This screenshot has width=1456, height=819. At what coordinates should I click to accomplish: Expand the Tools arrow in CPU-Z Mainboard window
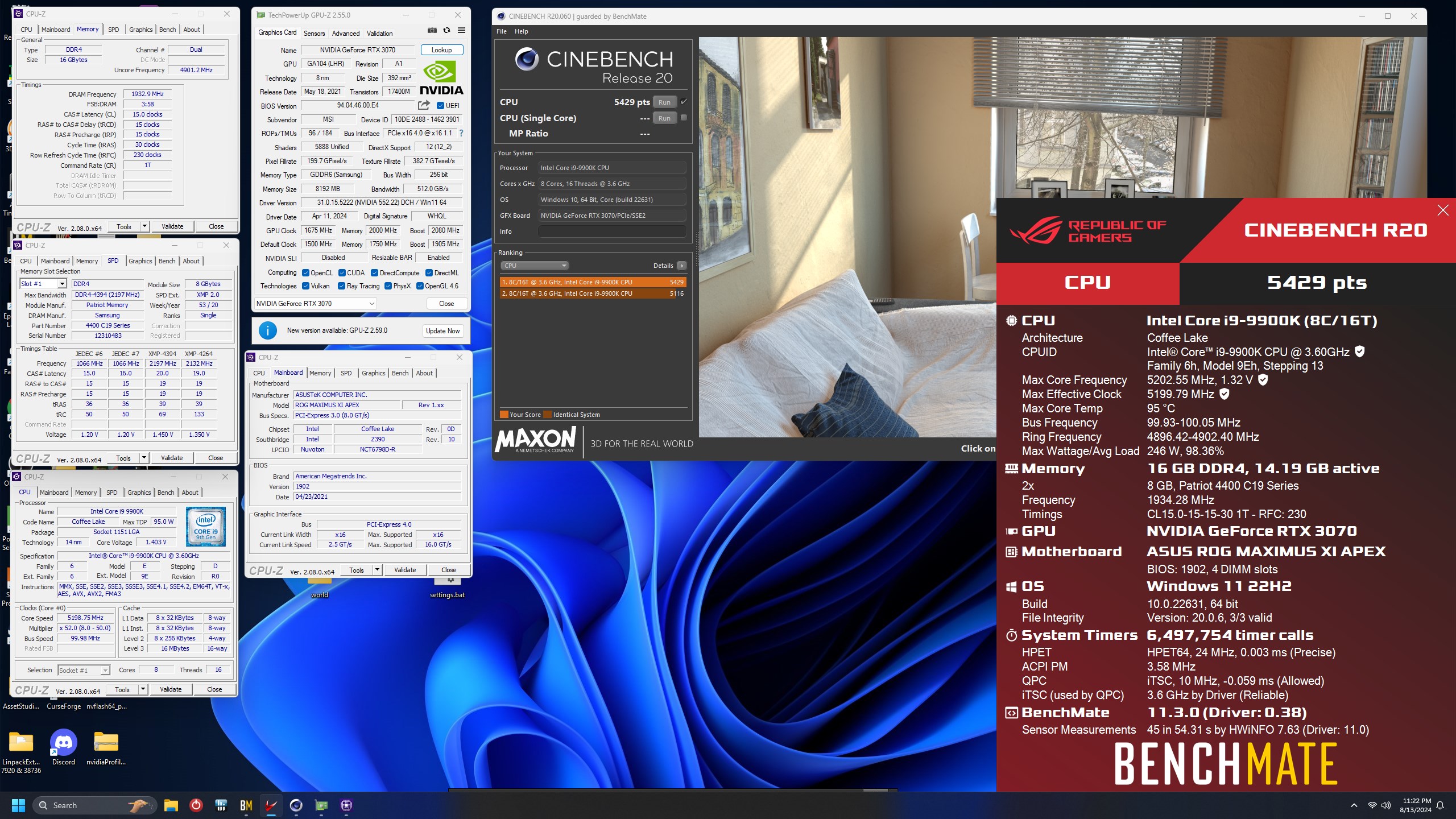[377, 570]
